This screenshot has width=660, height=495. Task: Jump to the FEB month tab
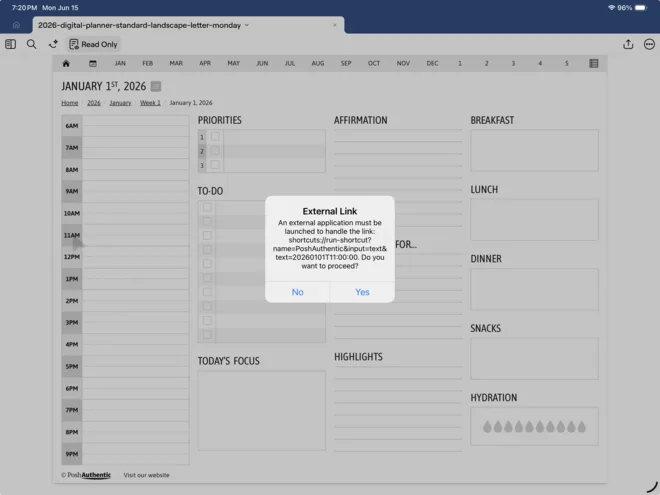(147, 64)
